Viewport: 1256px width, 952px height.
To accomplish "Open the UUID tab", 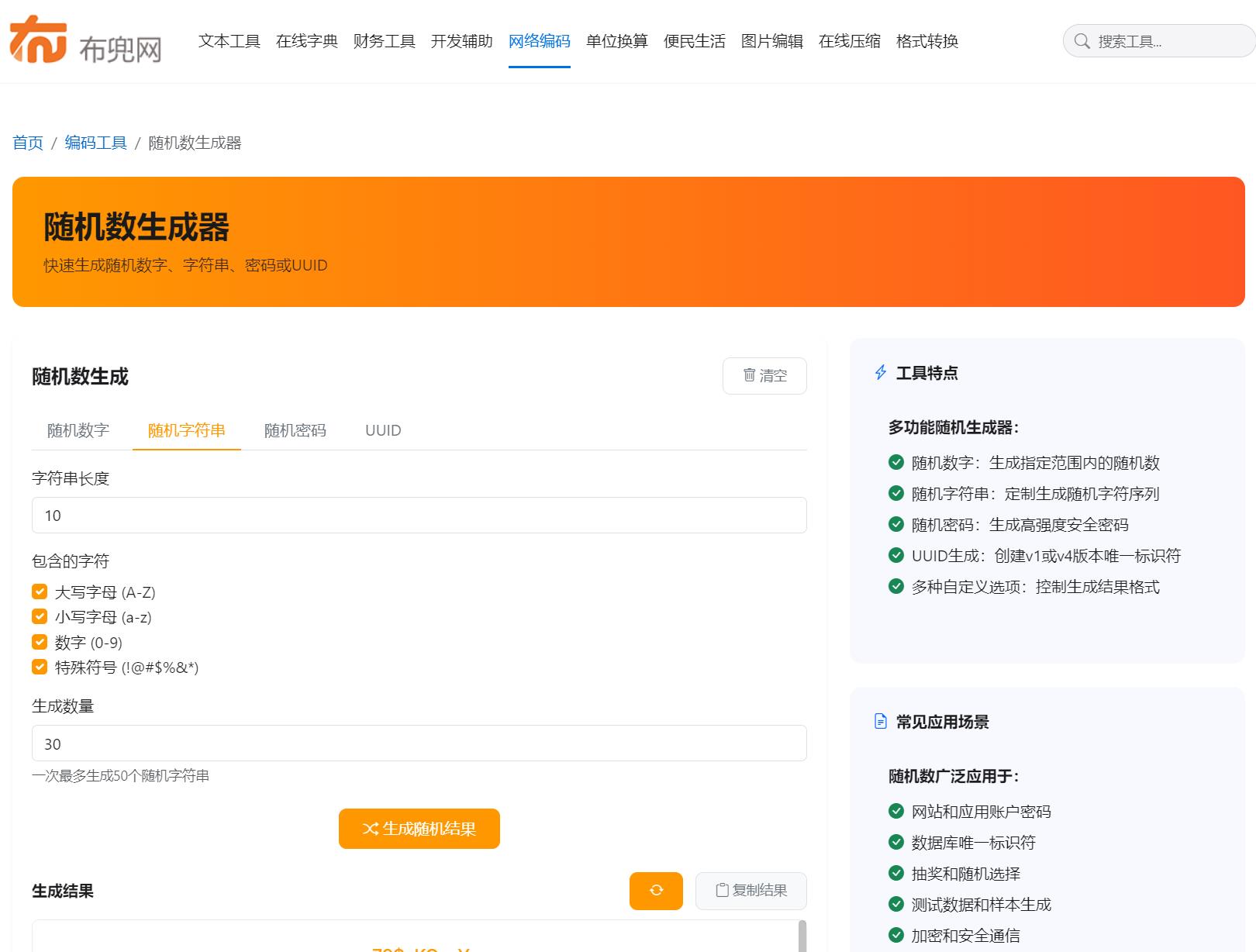I will tap(383, 430).
